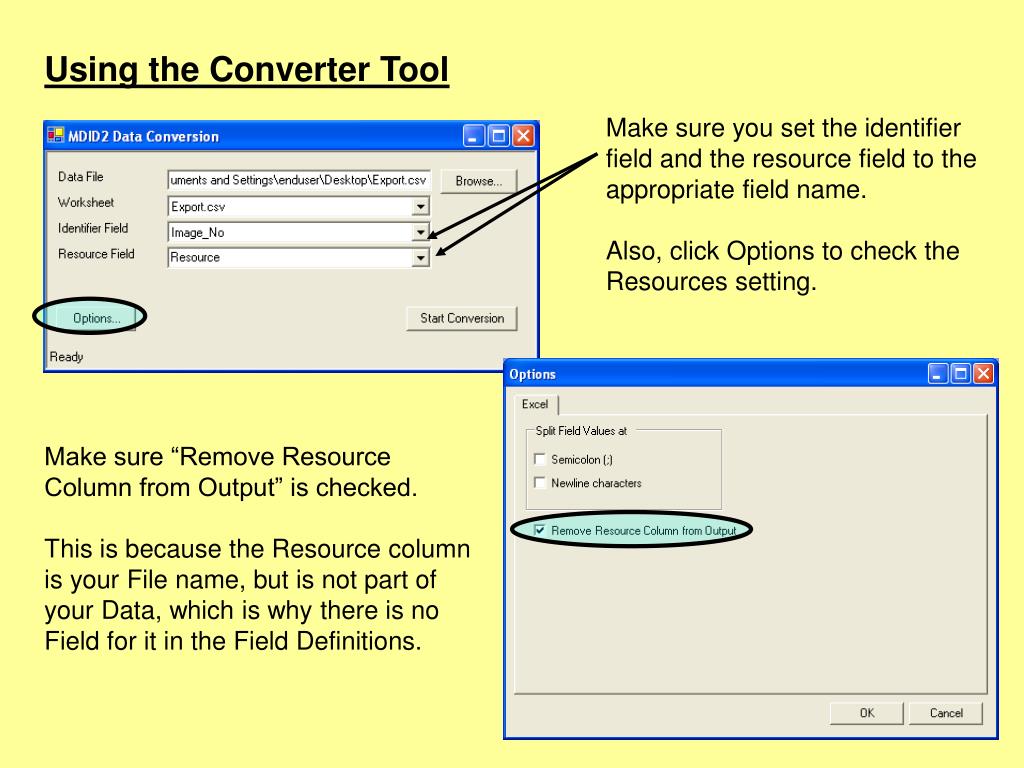Switch to the Excel tab
The width and height of the screenshot is (1024, 768).
(x=536, y=404)
